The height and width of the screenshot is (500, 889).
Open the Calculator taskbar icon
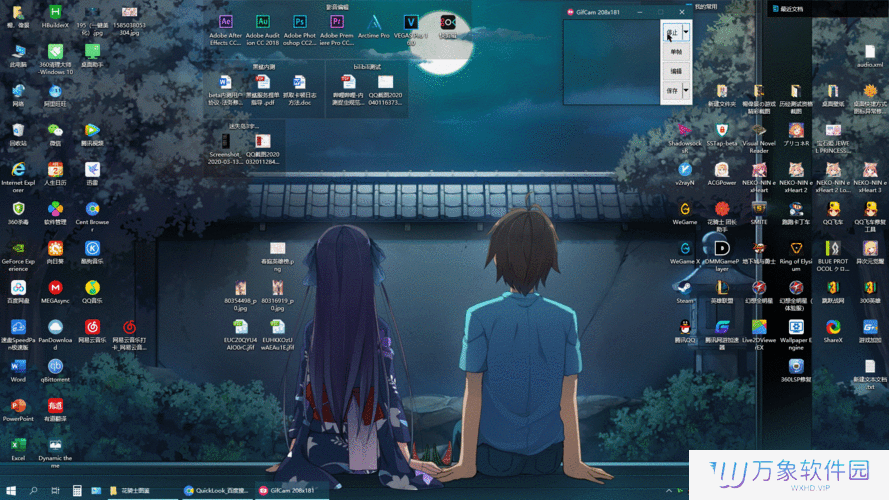[77, 490]
